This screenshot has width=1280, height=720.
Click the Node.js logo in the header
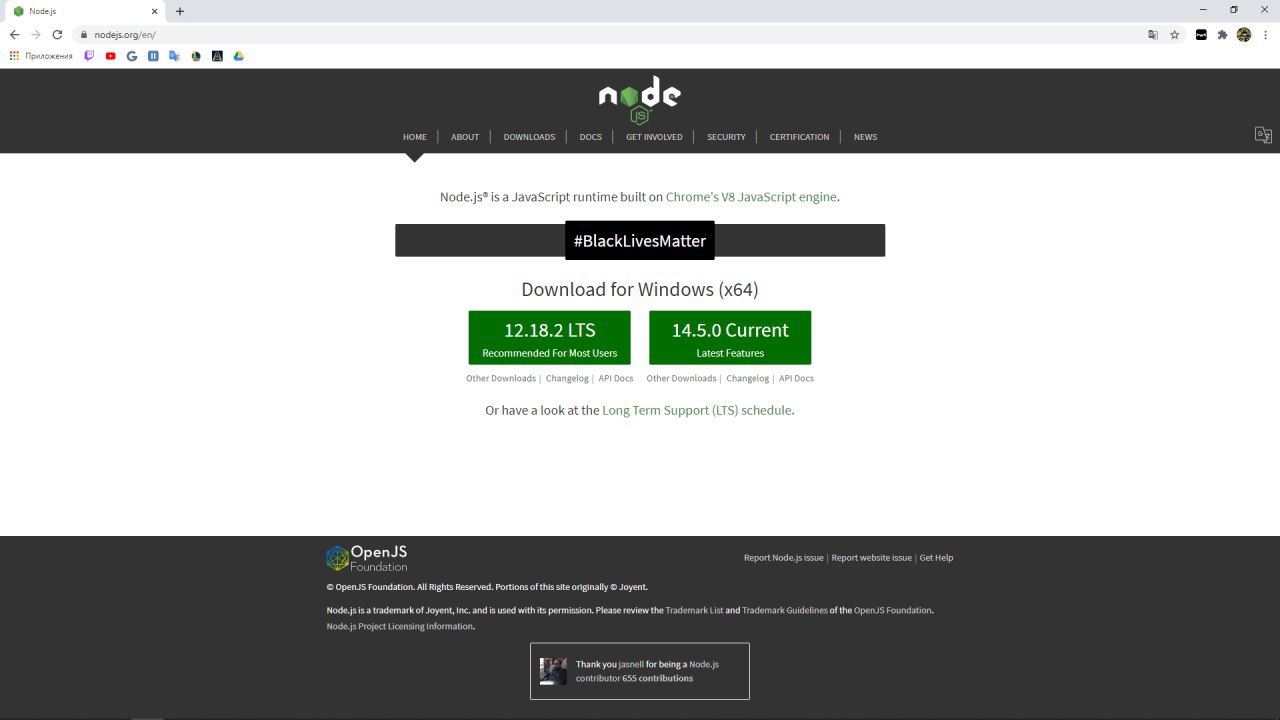pyautogui.click(x=640, y=100)
